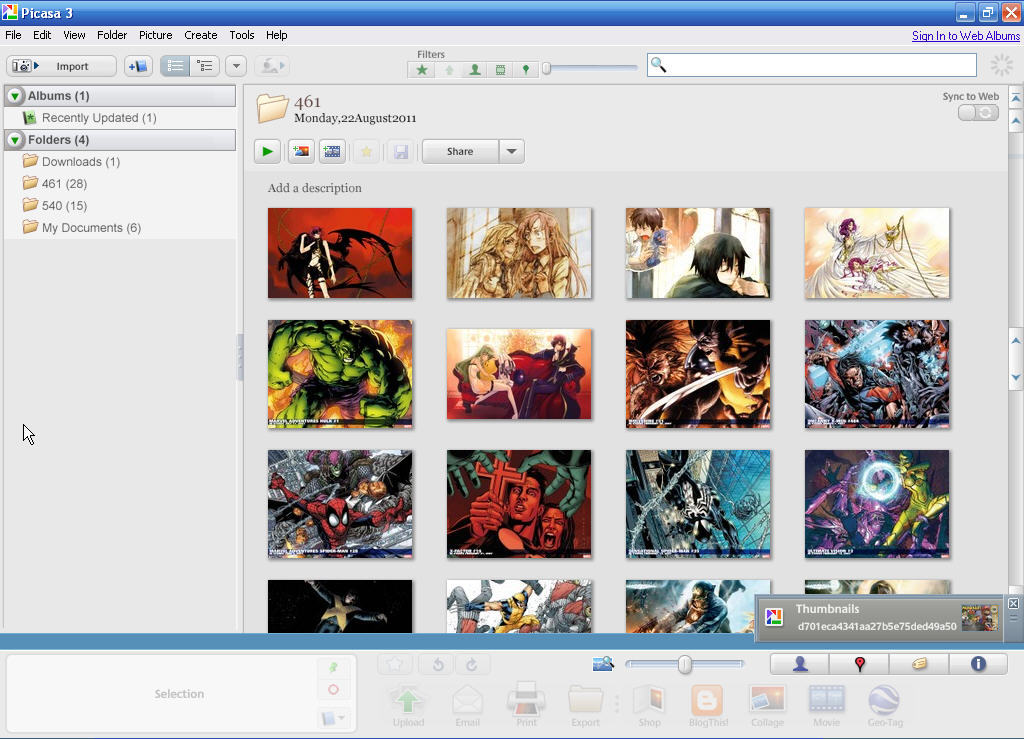Create a collage from this folder
1024x739 pixels.
click(767, 705)
